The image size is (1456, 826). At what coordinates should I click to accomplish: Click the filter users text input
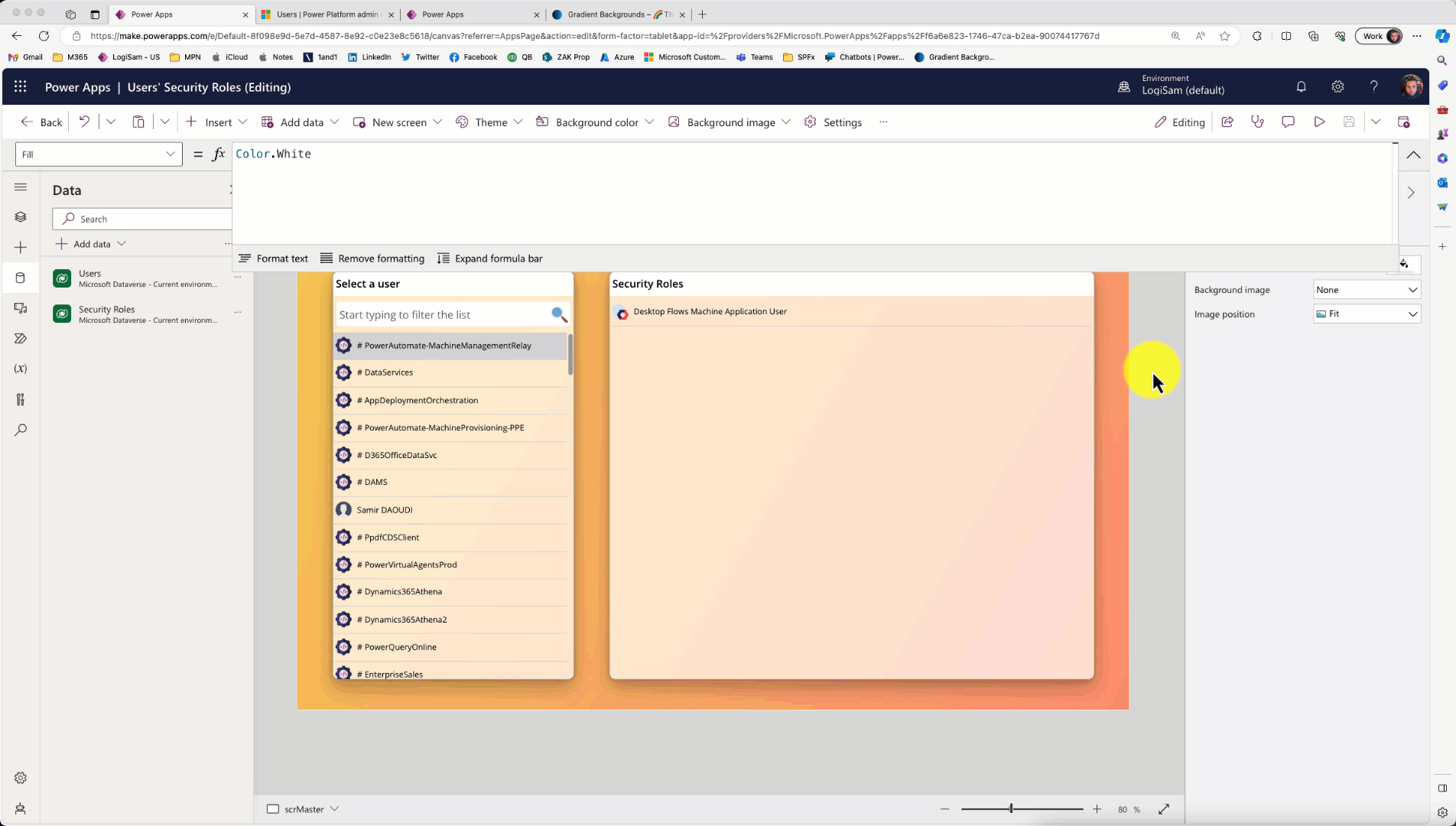click(x=443, y=314)
